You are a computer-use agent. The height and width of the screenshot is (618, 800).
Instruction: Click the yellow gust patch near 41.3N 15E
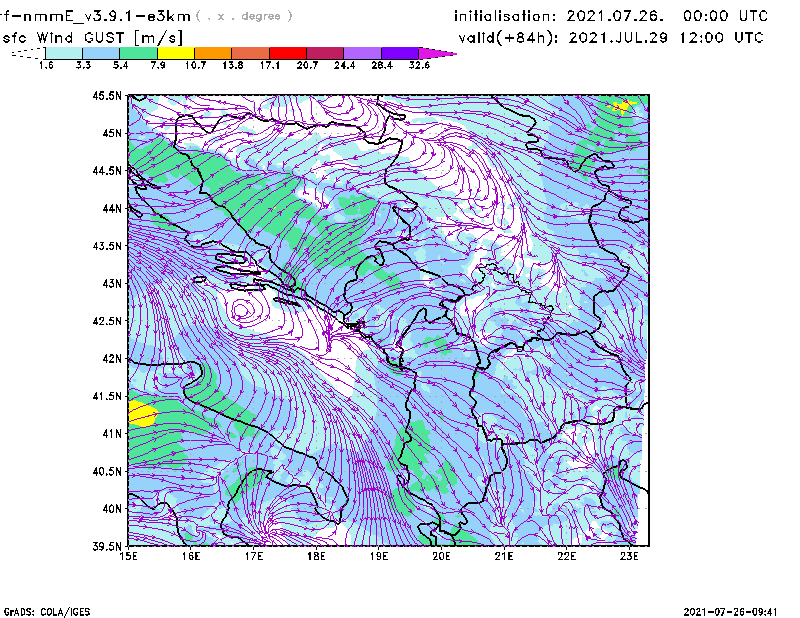click(x=142, y=413)
